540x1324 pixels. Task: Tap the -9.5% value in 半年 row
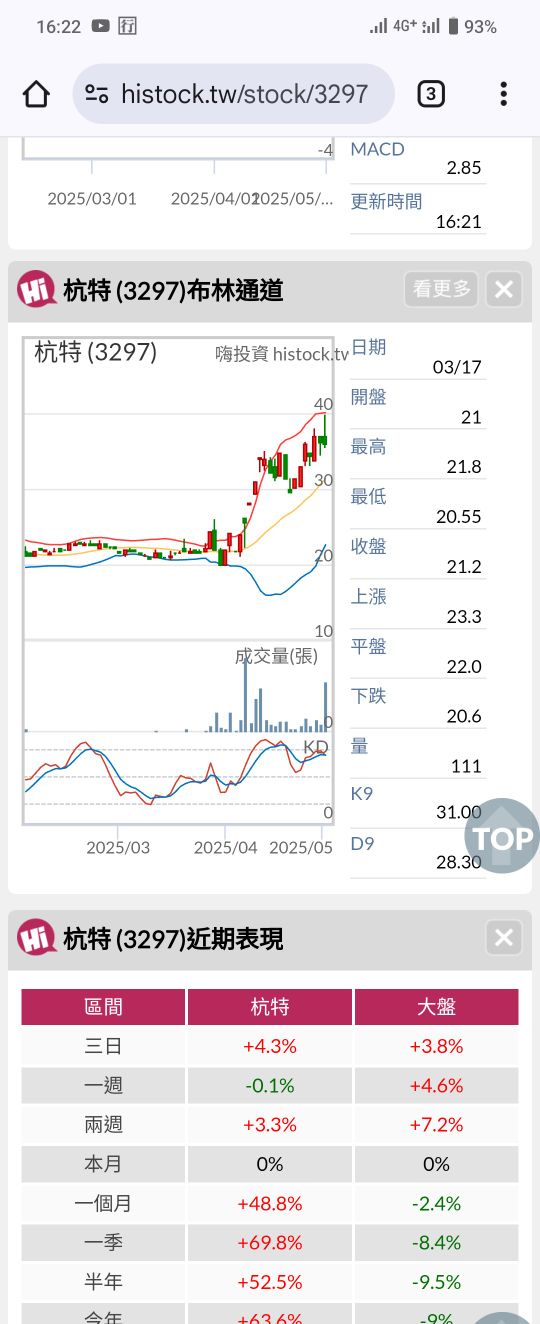[436, 1281]
